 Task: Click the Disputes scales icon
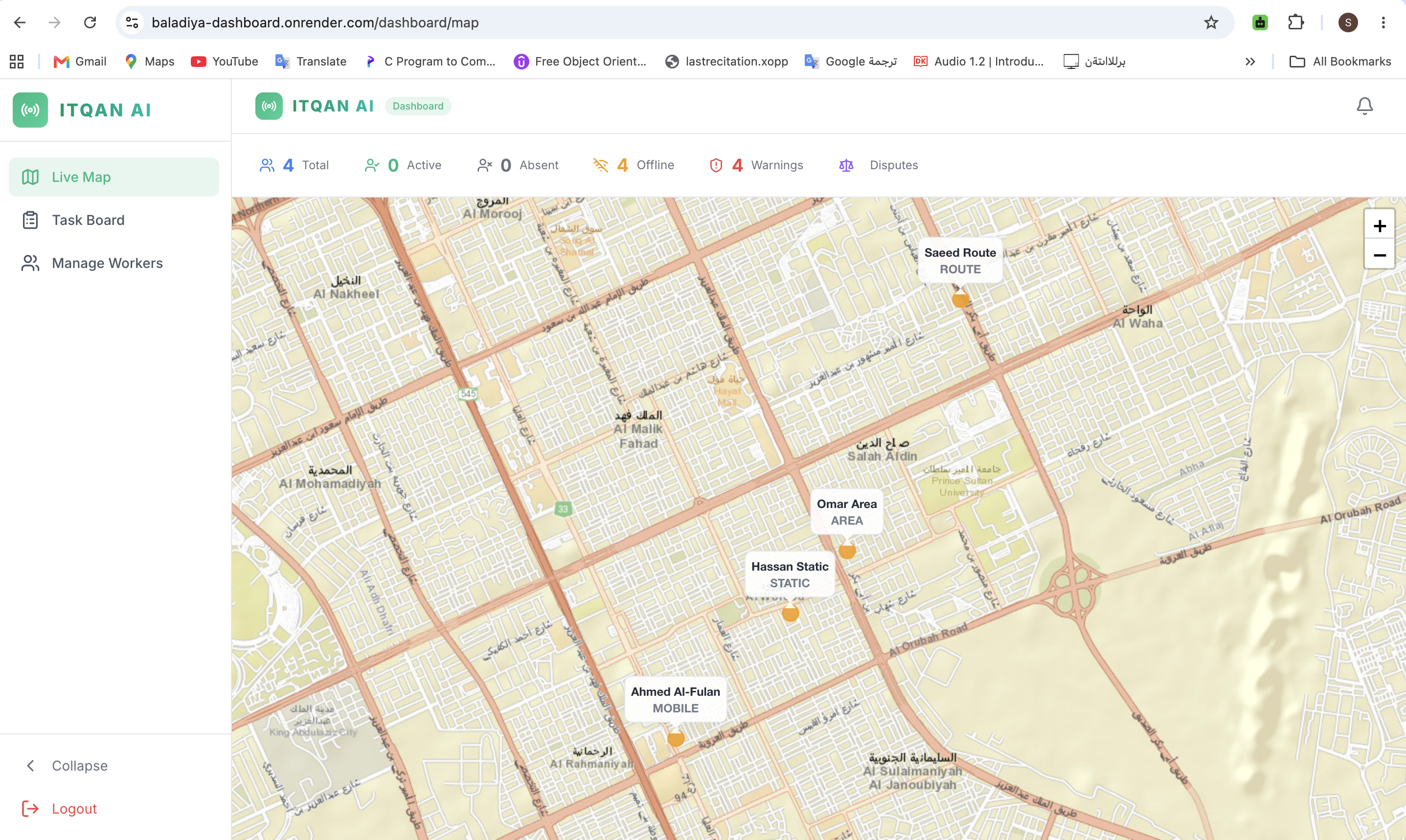tap(846, 165)
